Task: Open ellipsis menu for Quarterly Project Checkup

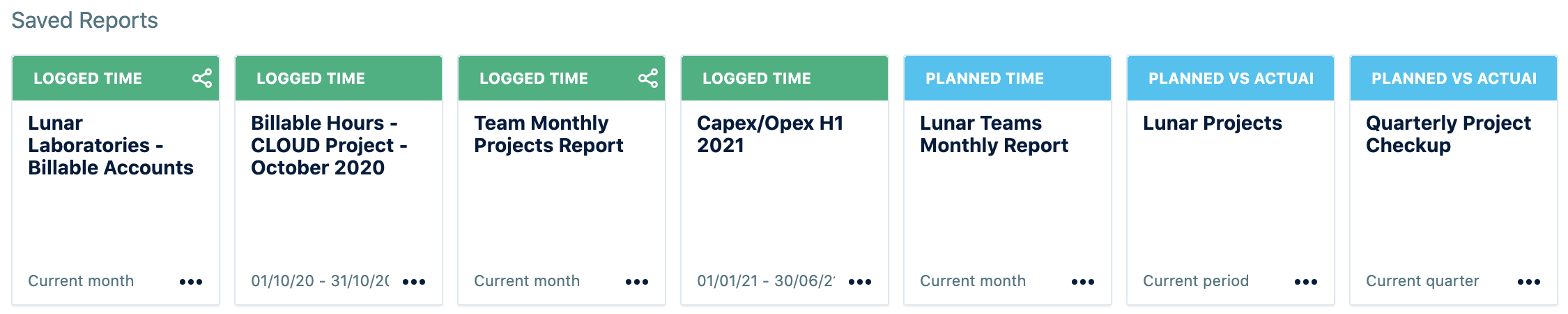Action: point(1529,282)
